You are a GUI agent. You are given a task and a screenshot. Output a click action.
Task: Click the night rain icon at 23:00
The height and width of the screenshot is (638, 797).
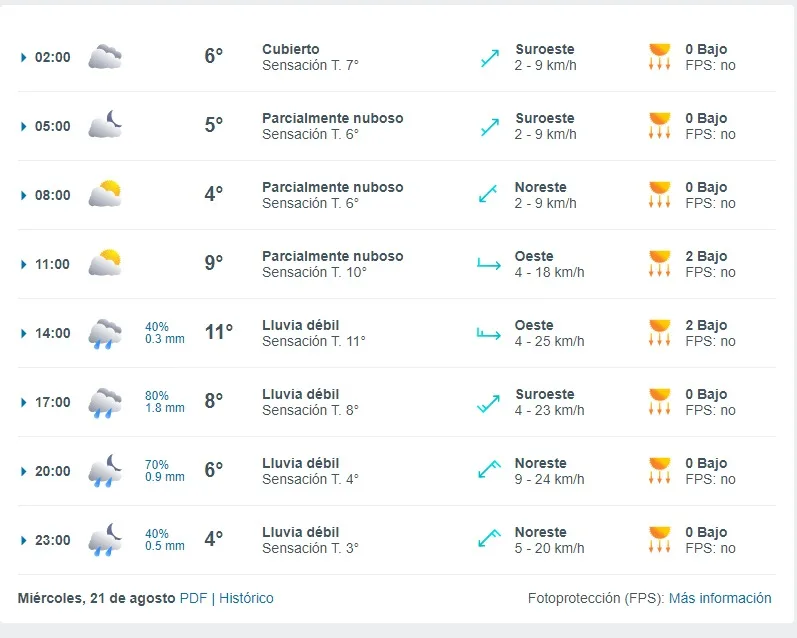105,539
